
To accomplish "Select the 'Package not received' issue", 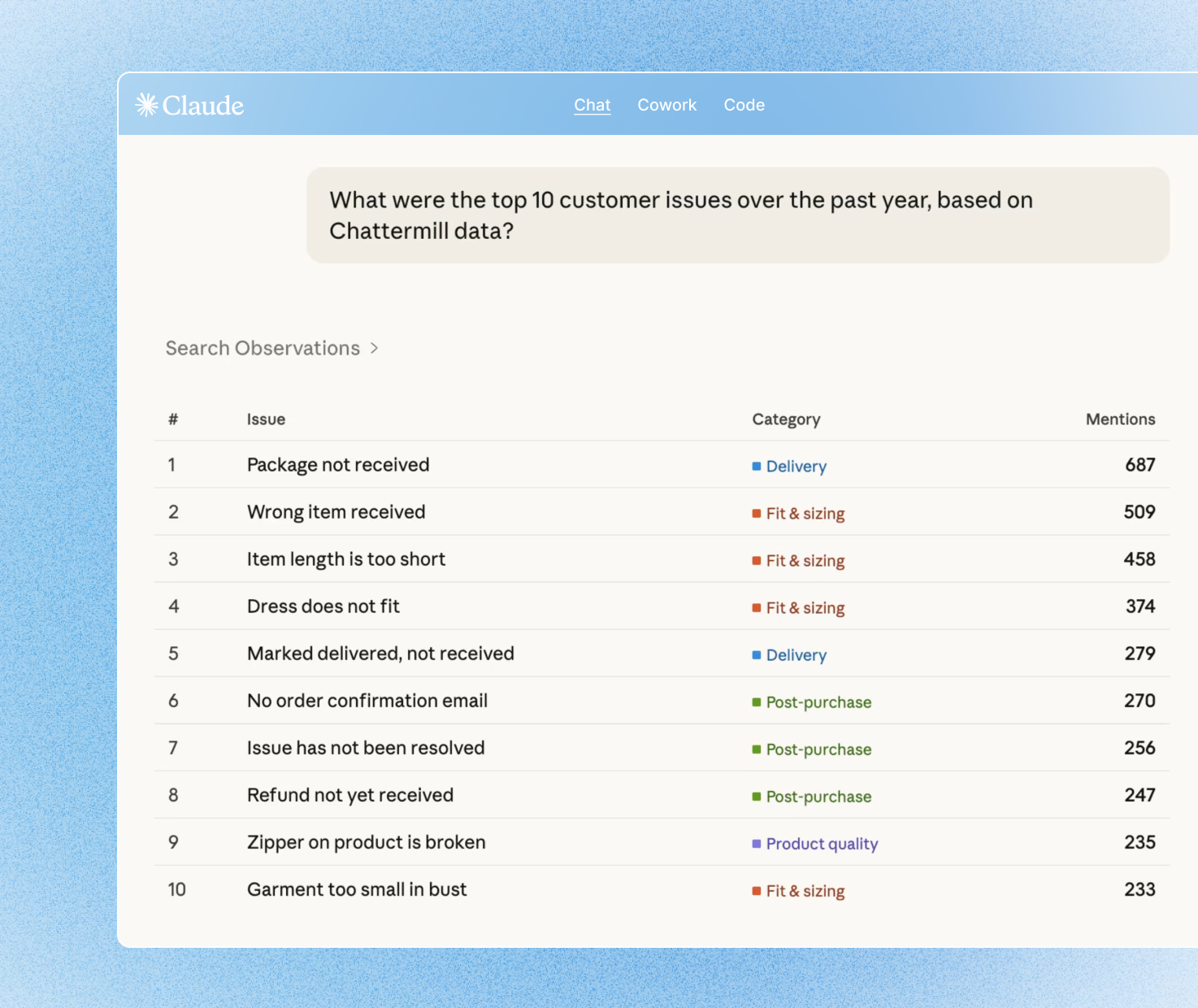I will [338, 465].
